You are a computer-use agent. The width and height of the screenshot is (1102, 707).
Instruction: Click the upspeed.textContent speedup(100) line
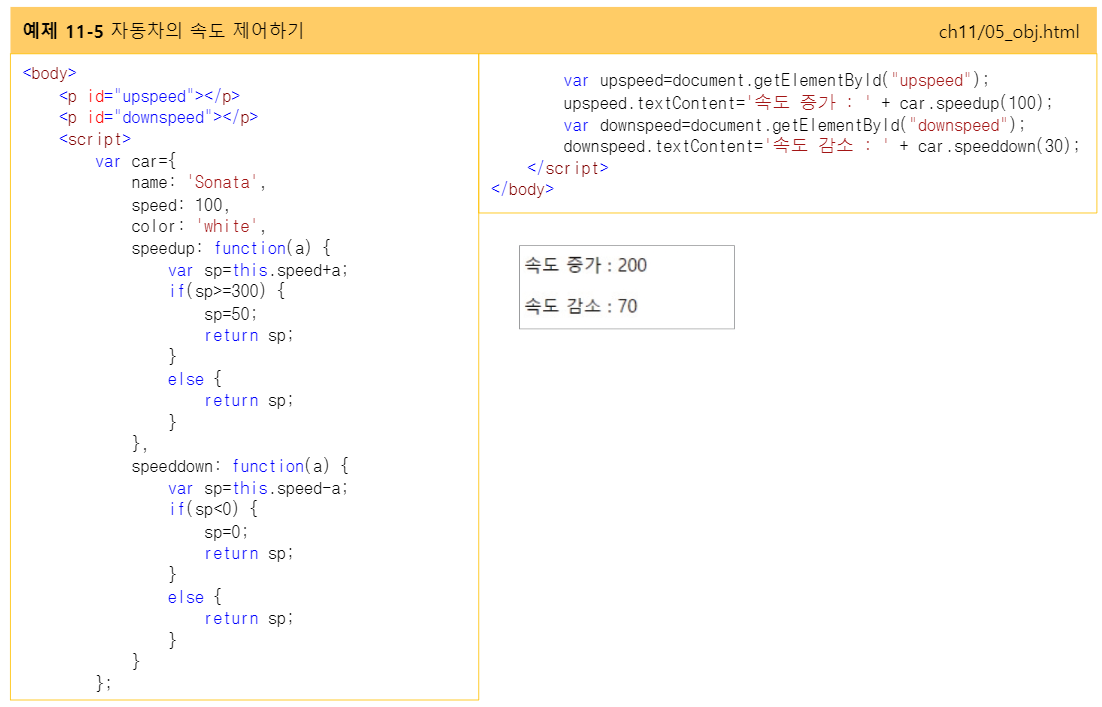tap(808, 103)
